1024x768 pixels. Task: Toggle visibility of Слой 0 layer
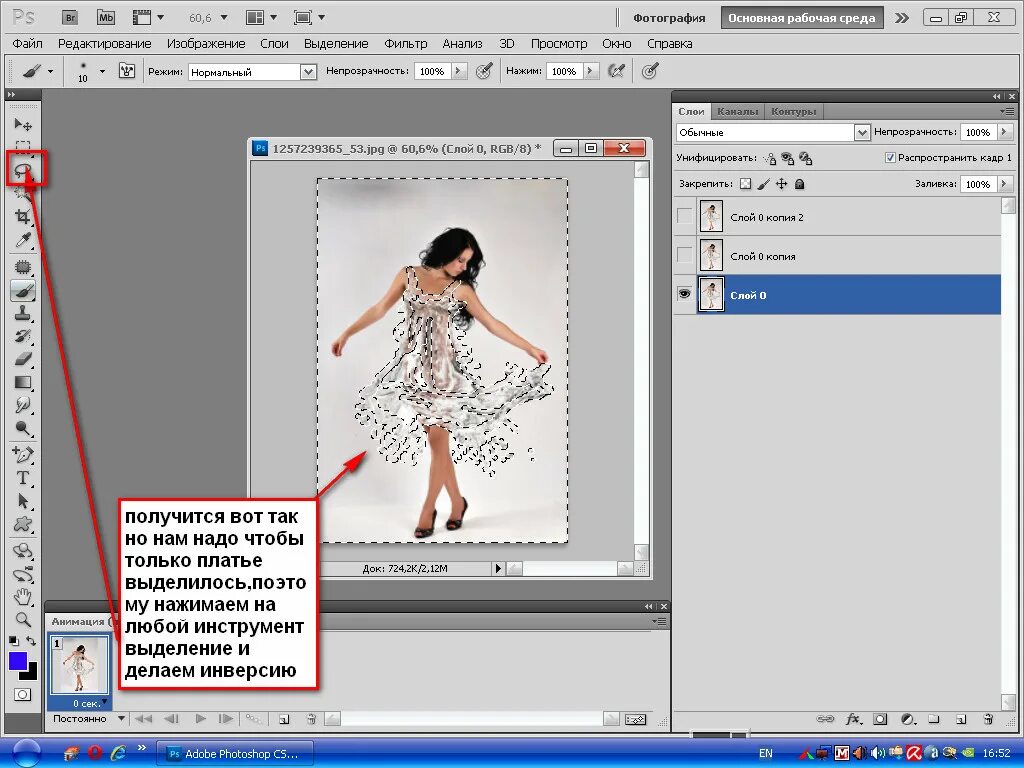[684, 295]
